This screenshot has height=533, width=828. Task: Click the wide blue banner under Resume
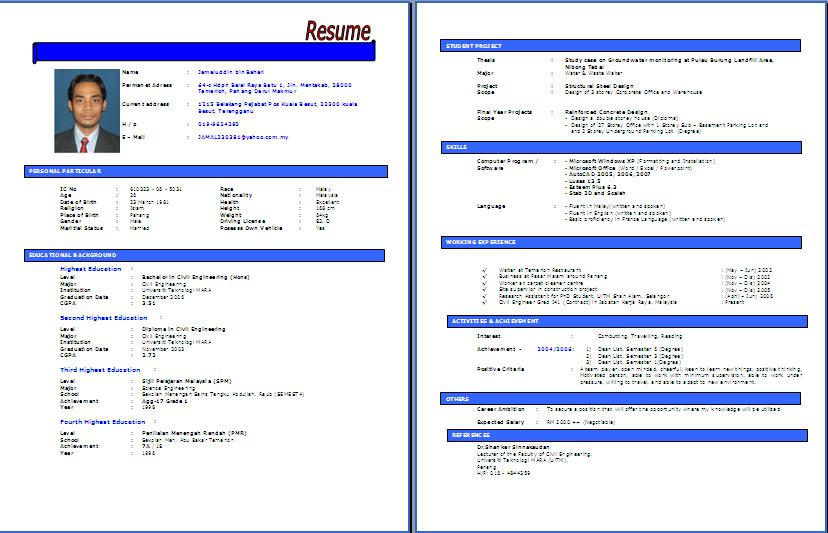point(204,52)
